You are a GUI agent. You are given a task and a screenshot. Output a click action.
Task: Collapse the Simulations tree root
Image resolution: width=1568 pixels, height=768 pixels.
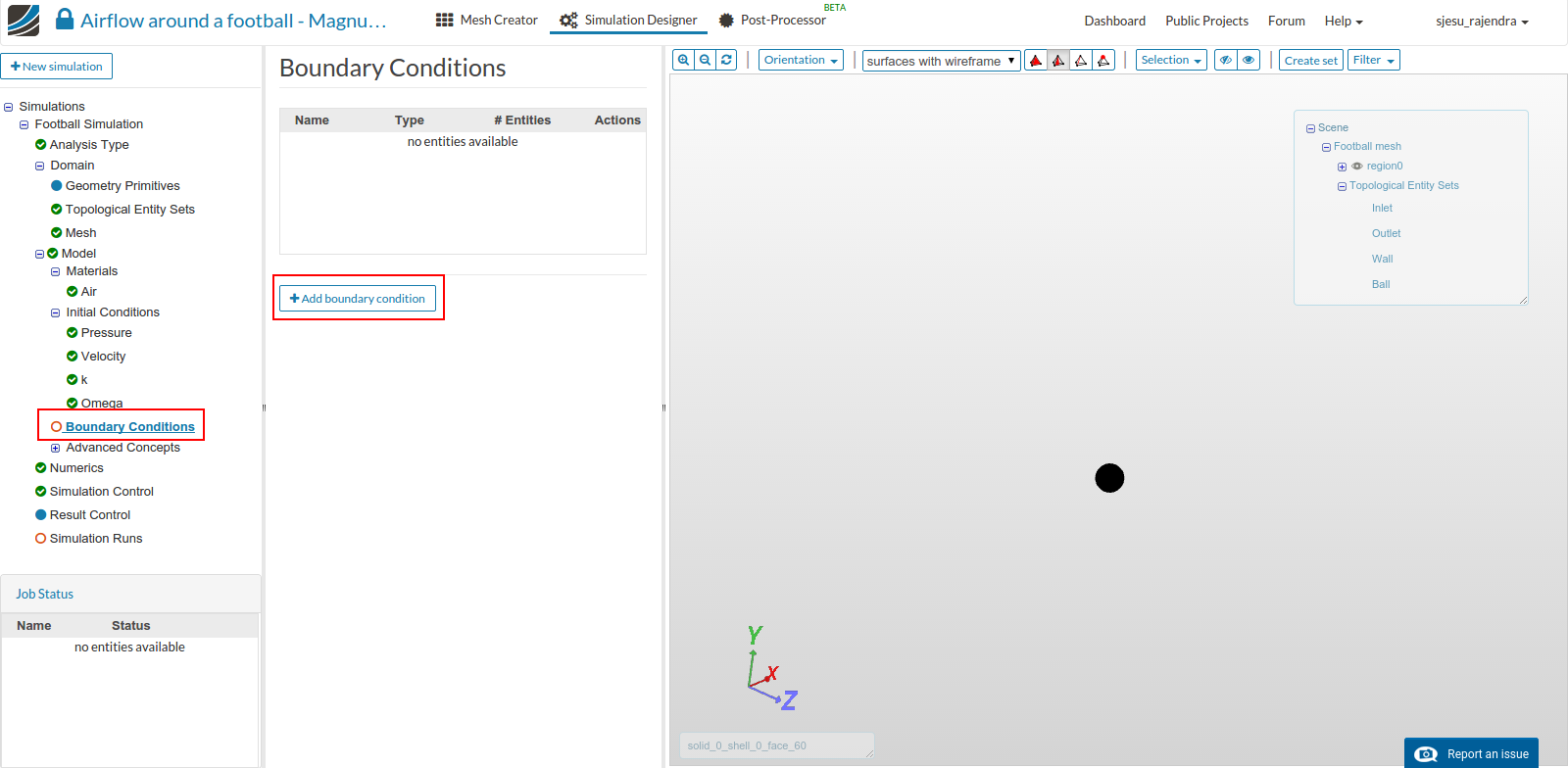point(9,107)
